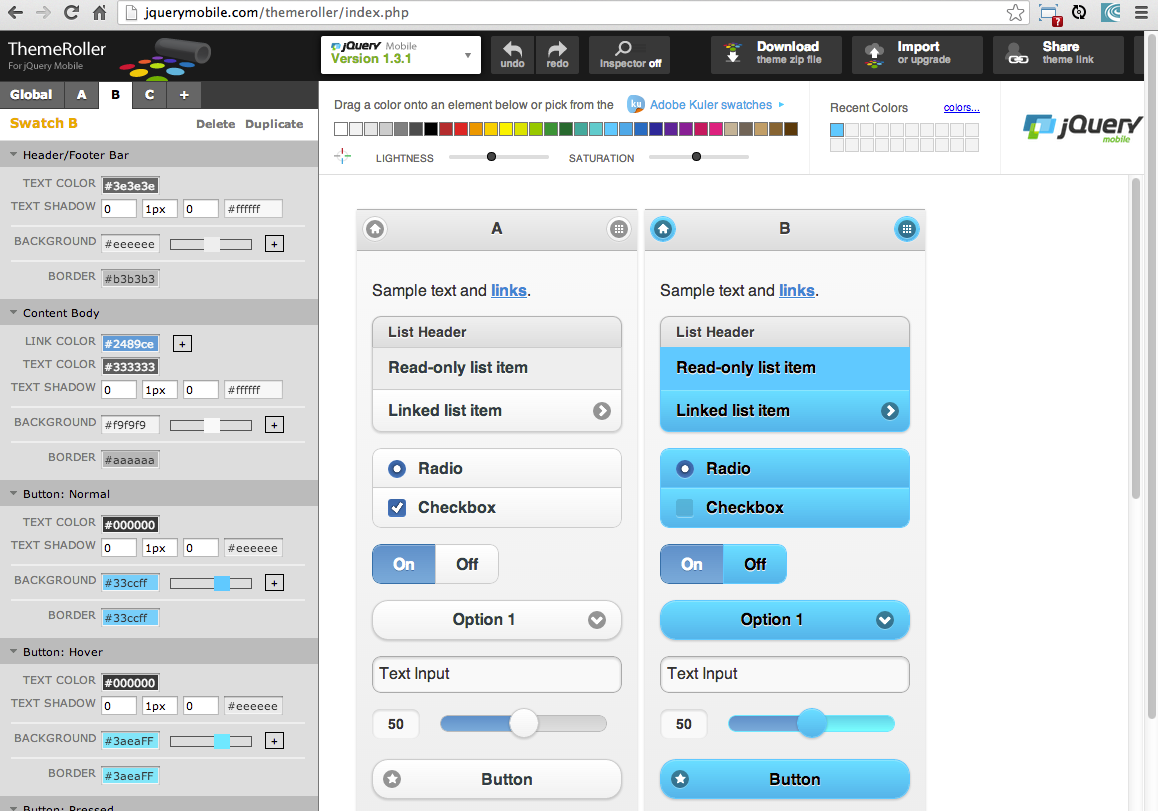Screen dimensions: 1158x811
Task: Click the Lightness slider handle
Action: pyautogui.click(x=491, y=157)
